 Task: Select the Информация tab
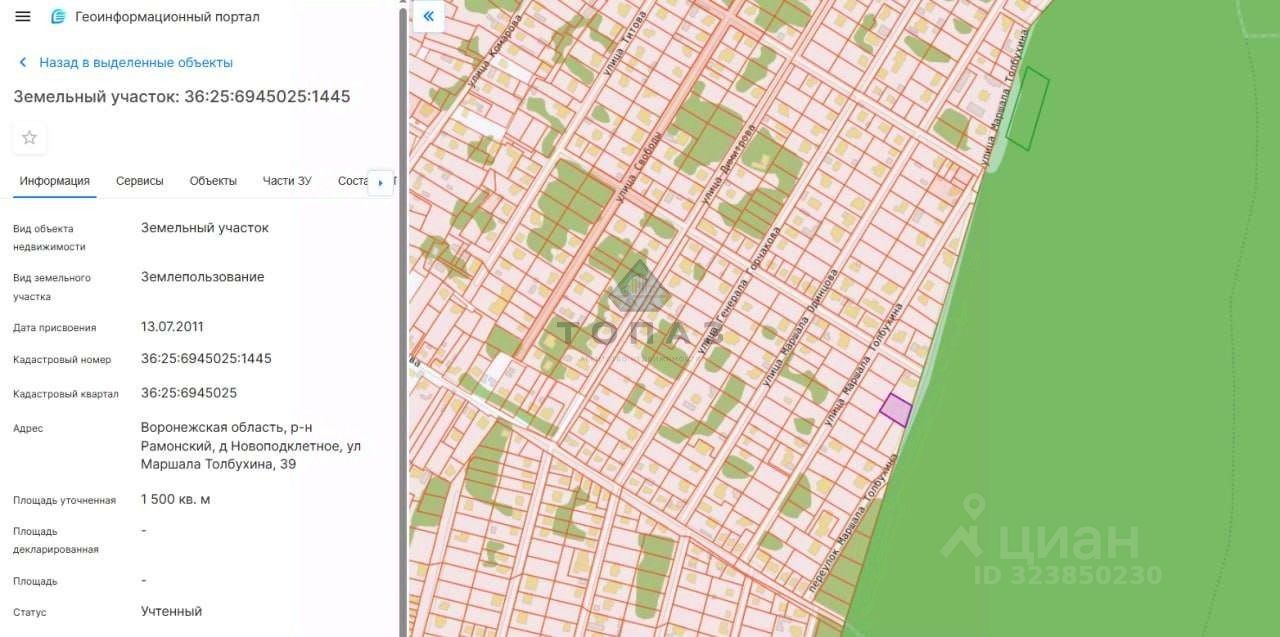(x=54, y=181)
